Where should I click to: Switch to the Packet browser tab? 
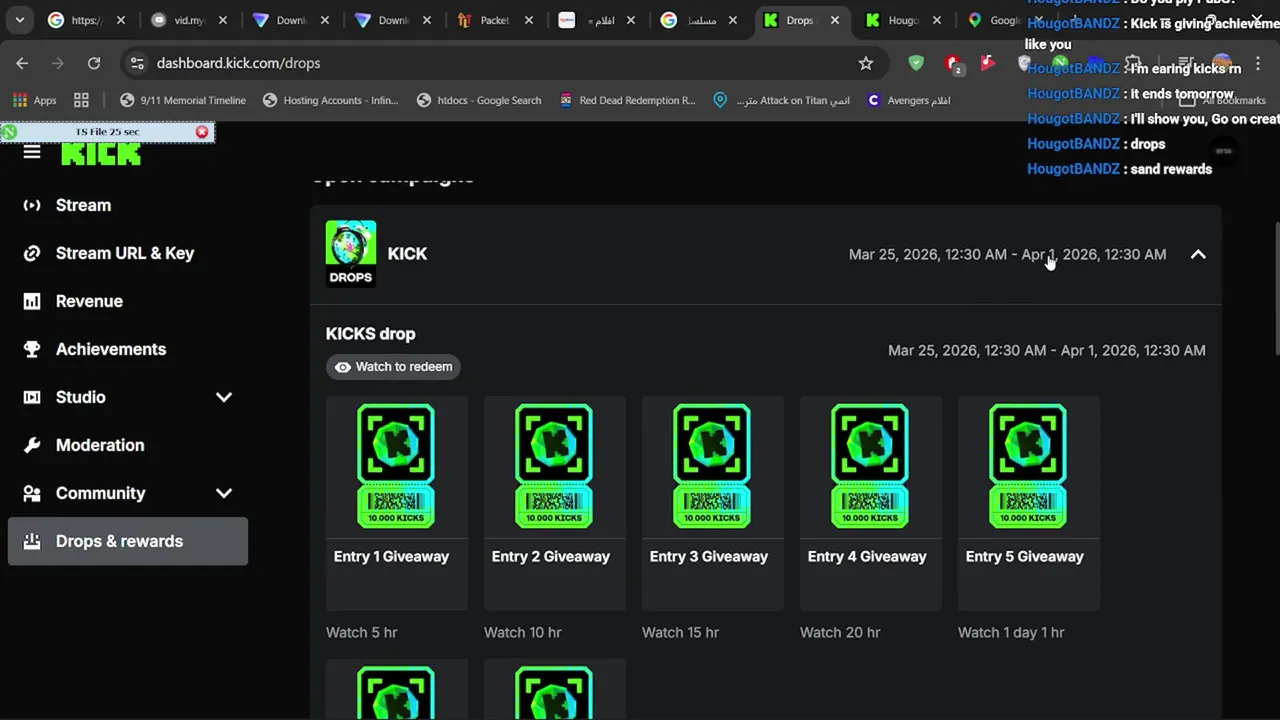point(495,20)
